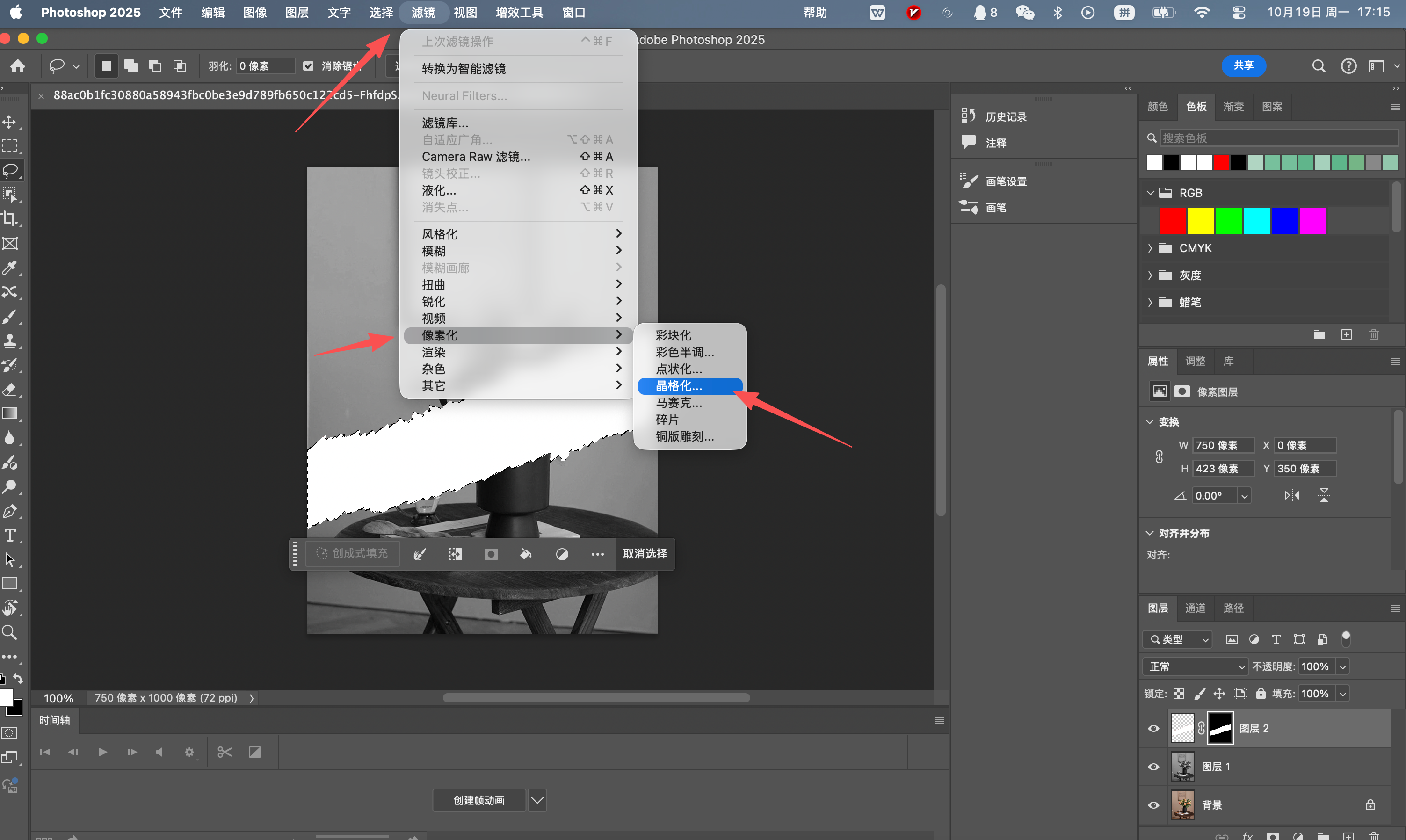The height and width of the screenshot is (840, 1406).
Task: Select the Eyedropper tool
Action: click(x=10, y=268)
